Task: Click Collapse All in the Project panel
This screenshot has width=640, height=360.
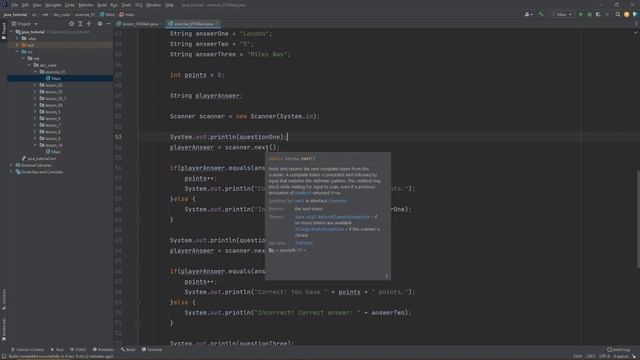Action: click(89, 24)
